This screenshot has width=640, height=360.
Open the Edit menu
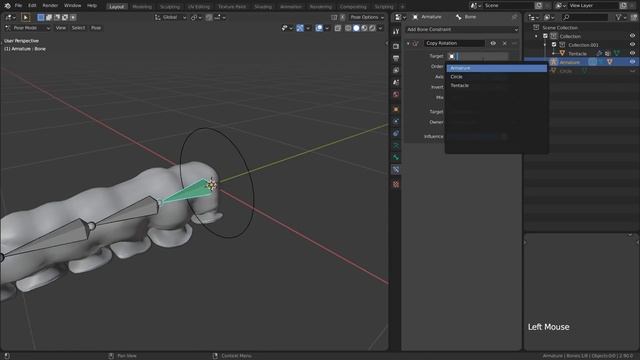click(x=32, y=6)
